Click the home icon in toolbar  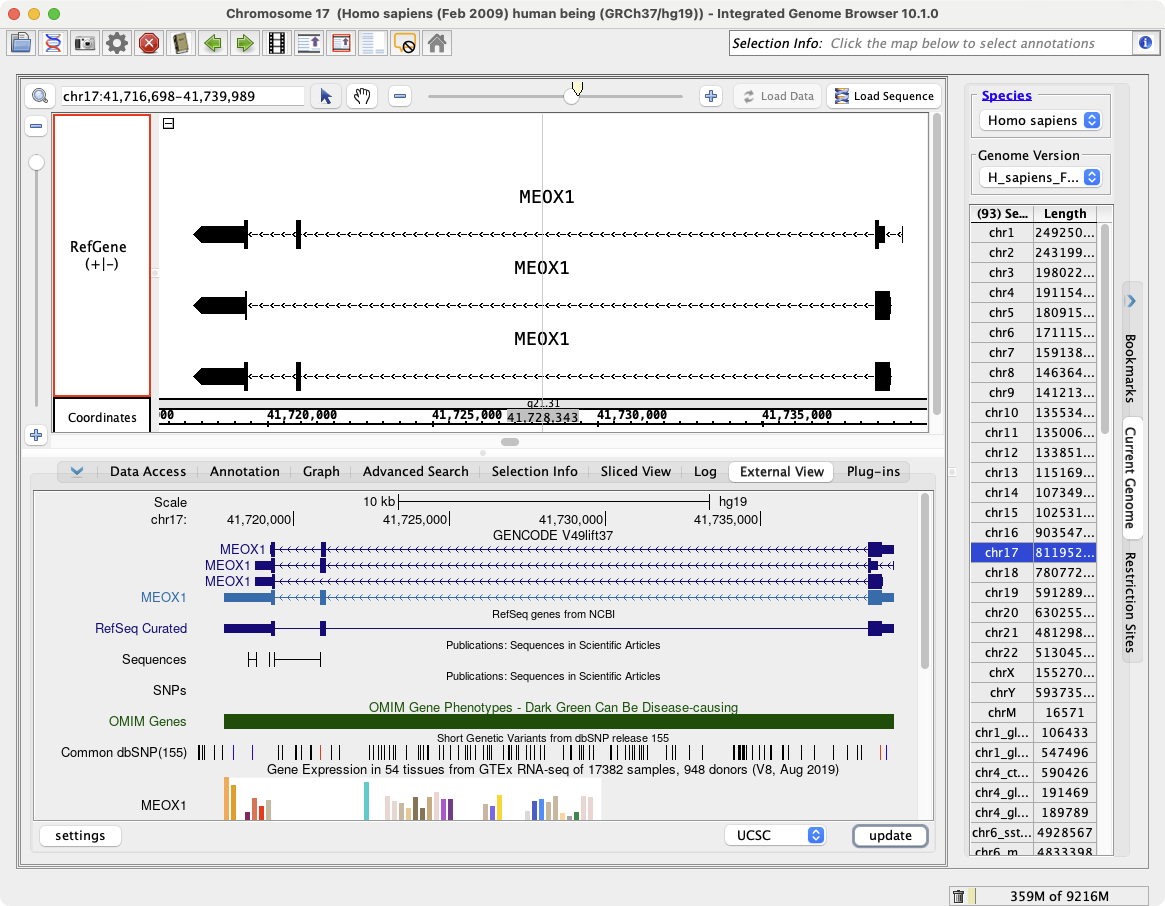coord(436,43)
